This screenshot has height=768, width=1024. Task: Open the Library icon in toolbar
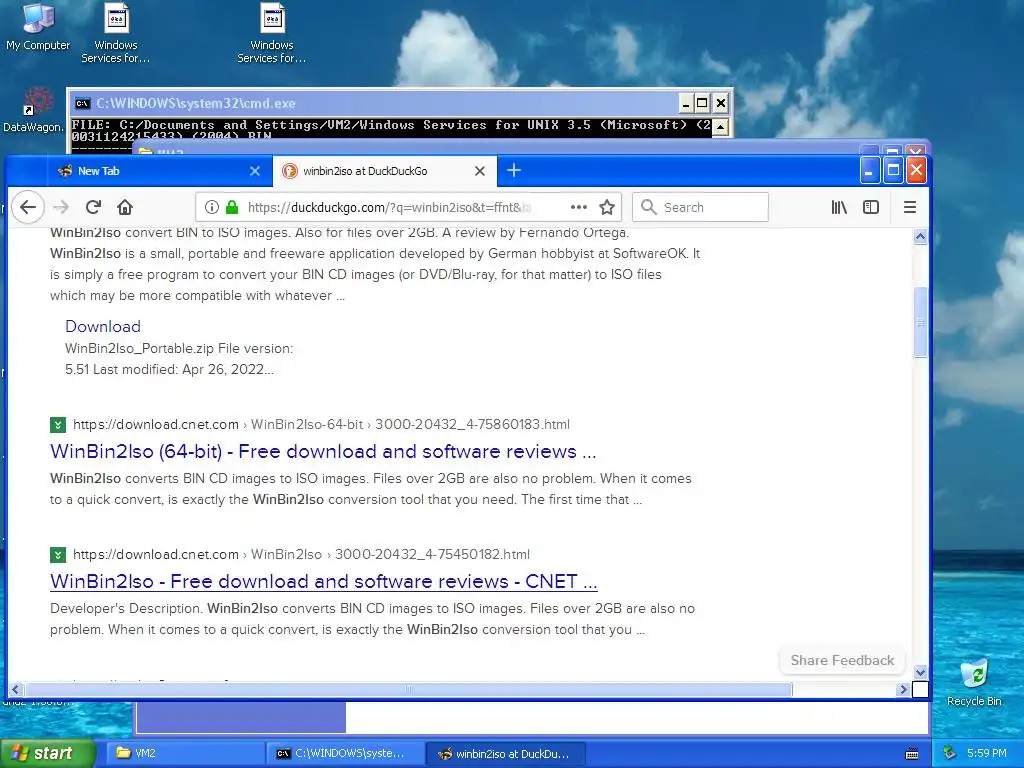coord(839,207)
